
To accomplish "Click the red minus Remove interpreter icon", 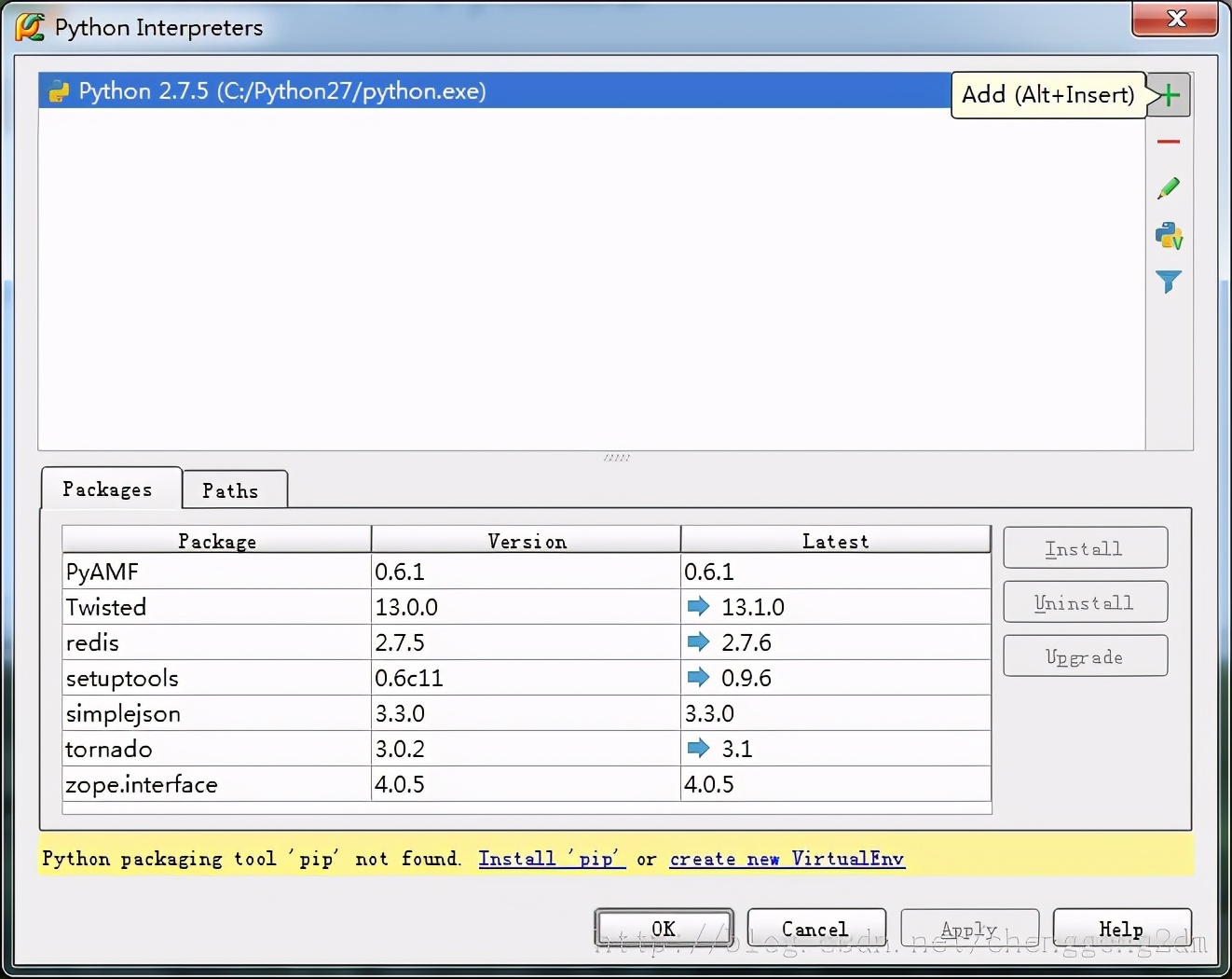I will click(x=1169, y=142).
